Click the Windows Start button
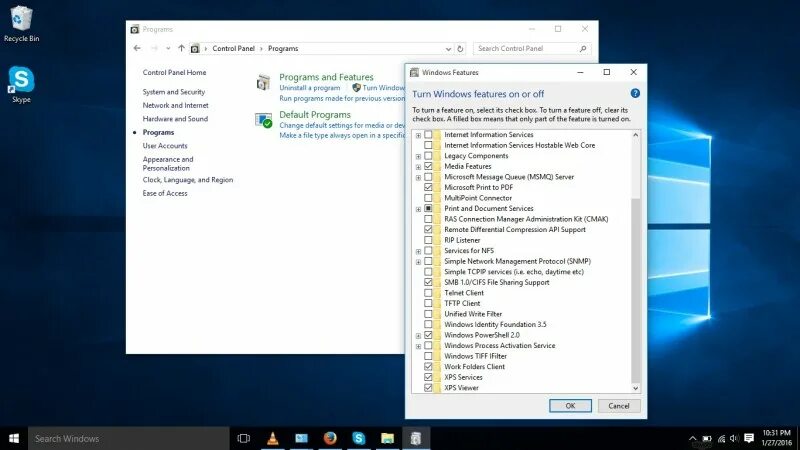The width and height of the screenshot is (800, 450). (x=14, y=438)
